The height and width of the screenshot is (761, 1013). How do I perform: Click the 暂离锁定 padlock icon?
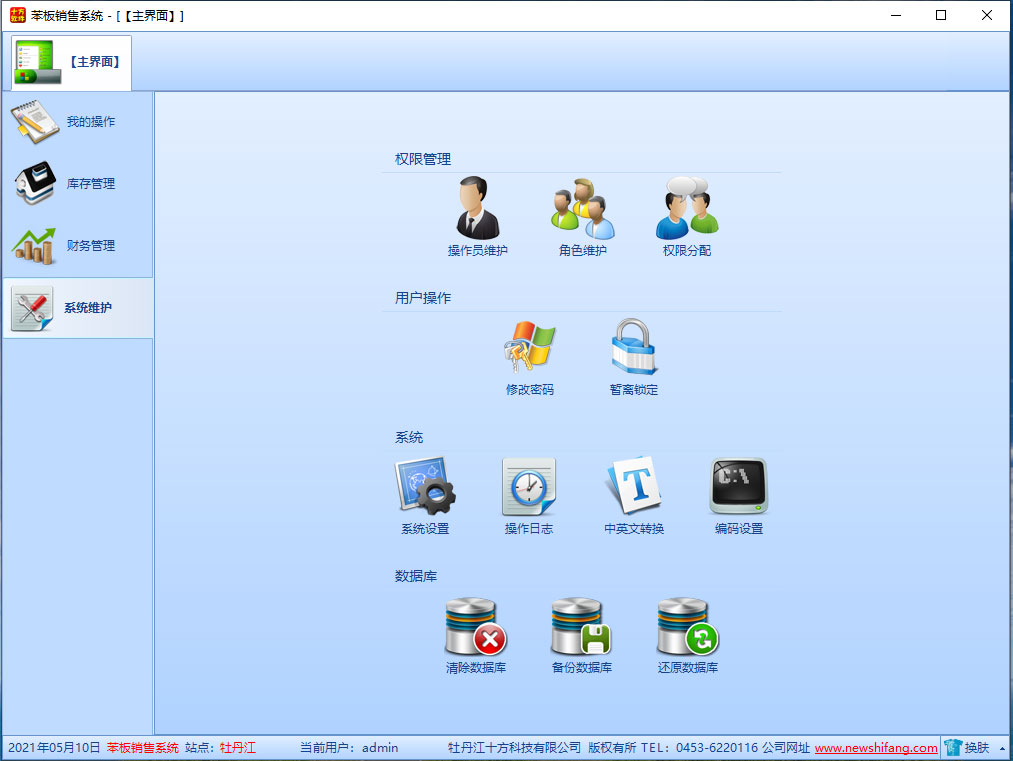634,348
